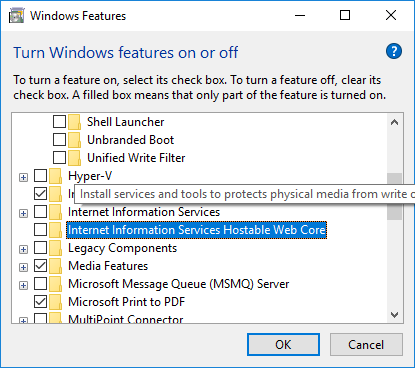Select the Media Features label

point(108,266)
